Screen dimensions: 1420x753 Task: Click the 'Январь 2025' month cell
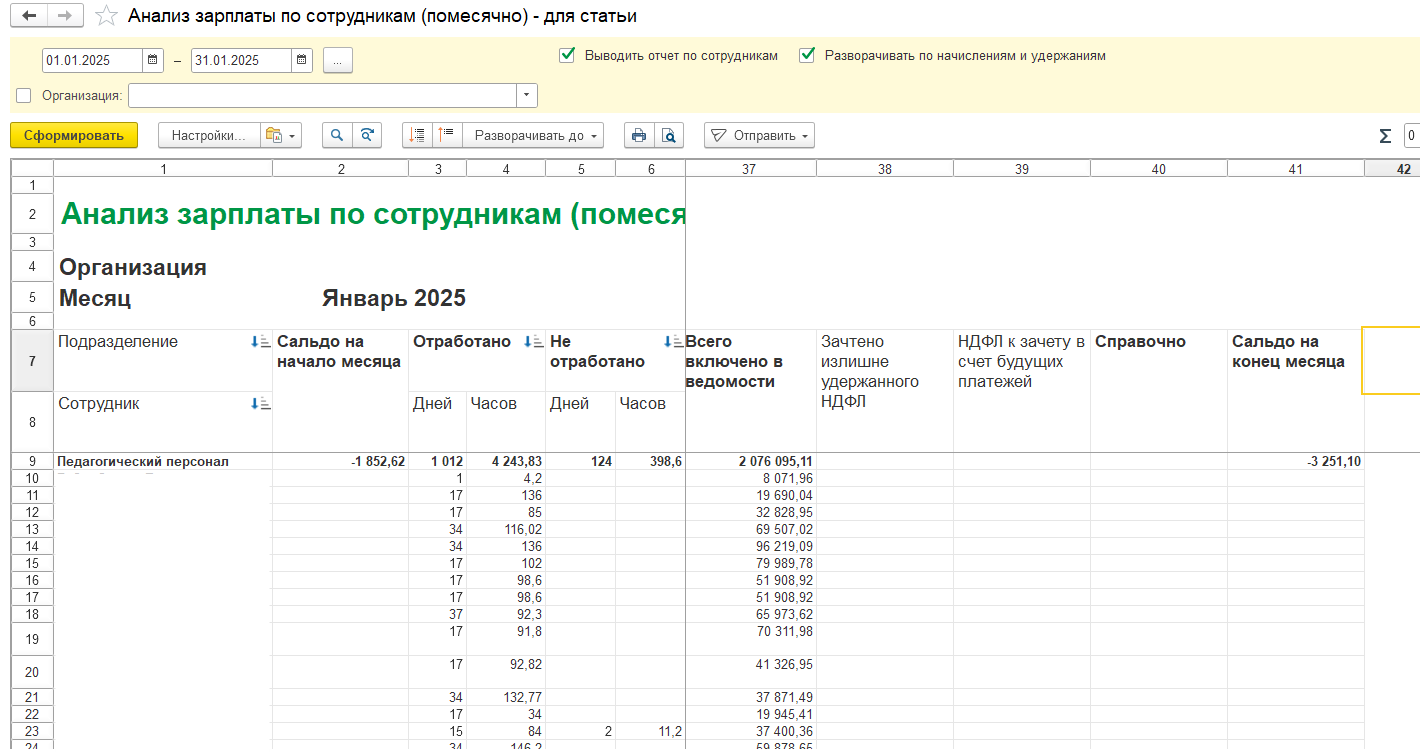394,298
